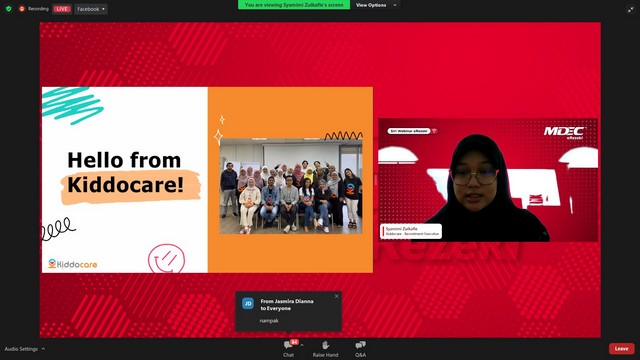
Task: Expand the Audio Settings caret
Action: point(43,349)
